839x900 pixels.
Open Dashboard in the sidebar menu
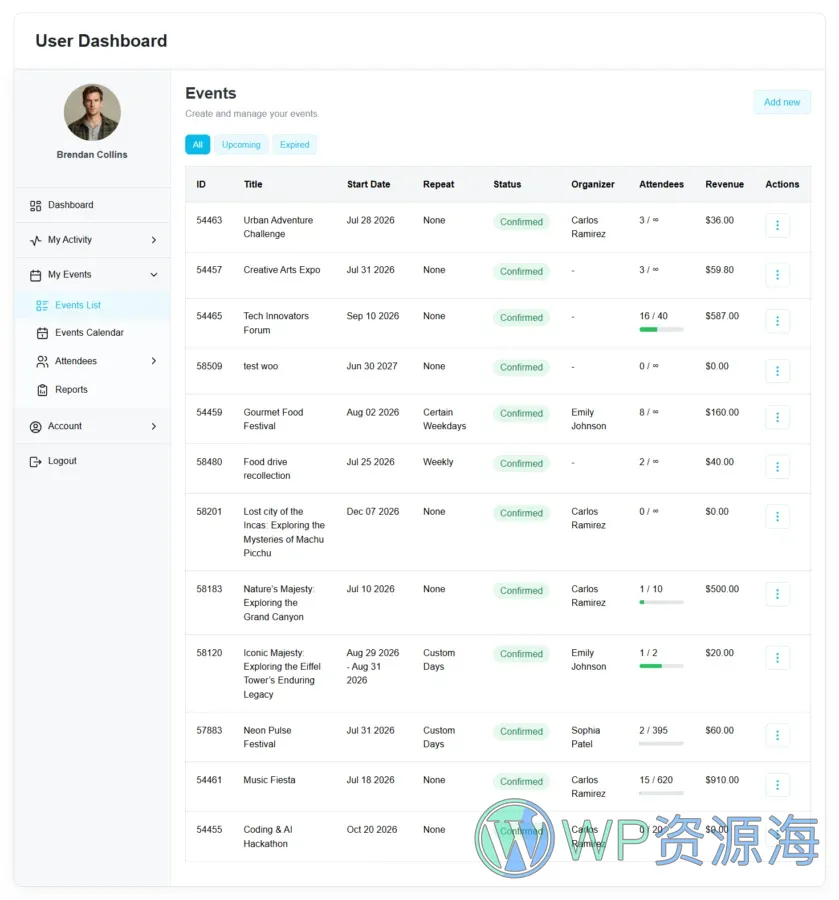pos(92,205)
